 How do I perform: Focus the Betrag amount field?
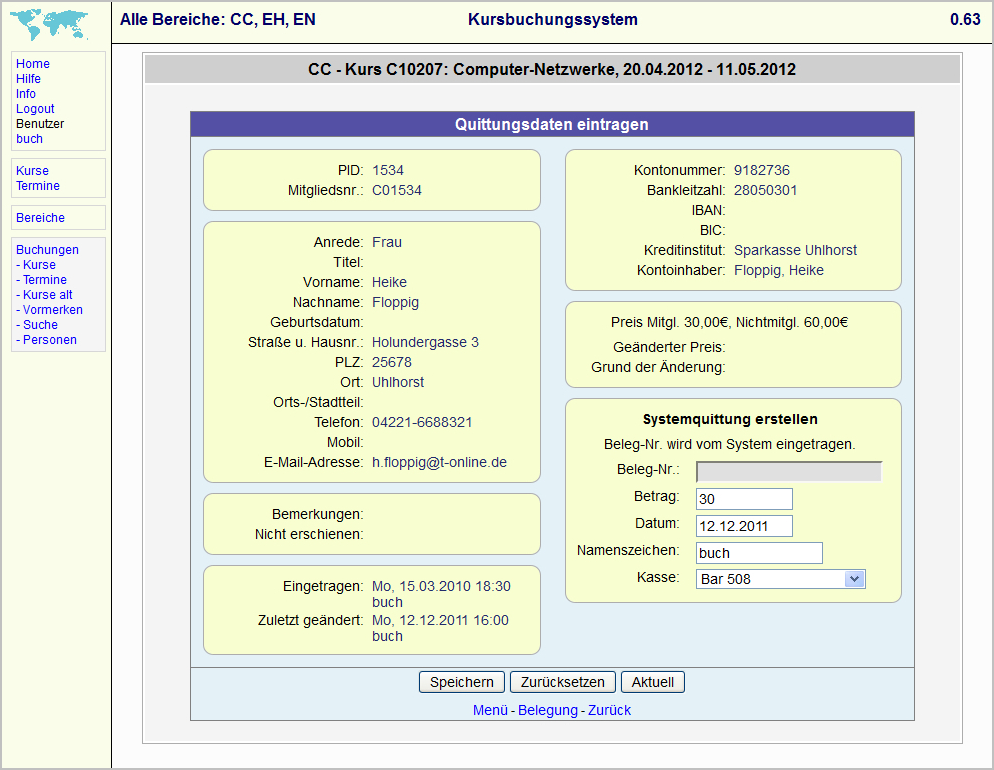tap(744, 499)
